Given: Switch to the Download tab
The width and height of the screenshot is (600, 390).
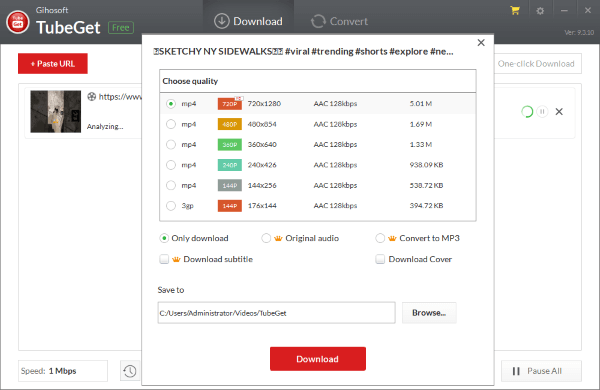Looking at the screenshot, I should (248, 21).
